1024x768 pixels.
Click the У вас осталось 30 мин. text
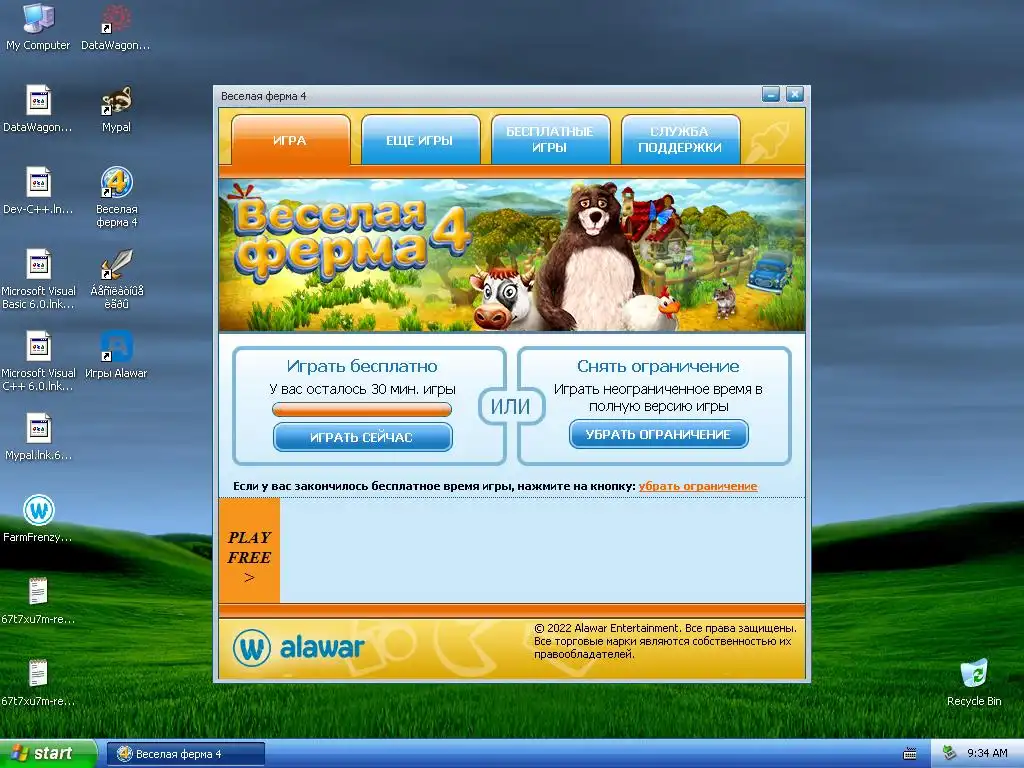(362, 389)
